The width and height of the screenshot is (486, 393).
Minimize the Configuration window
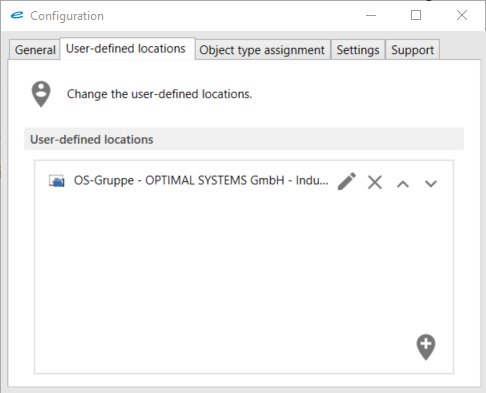point(371,15)
